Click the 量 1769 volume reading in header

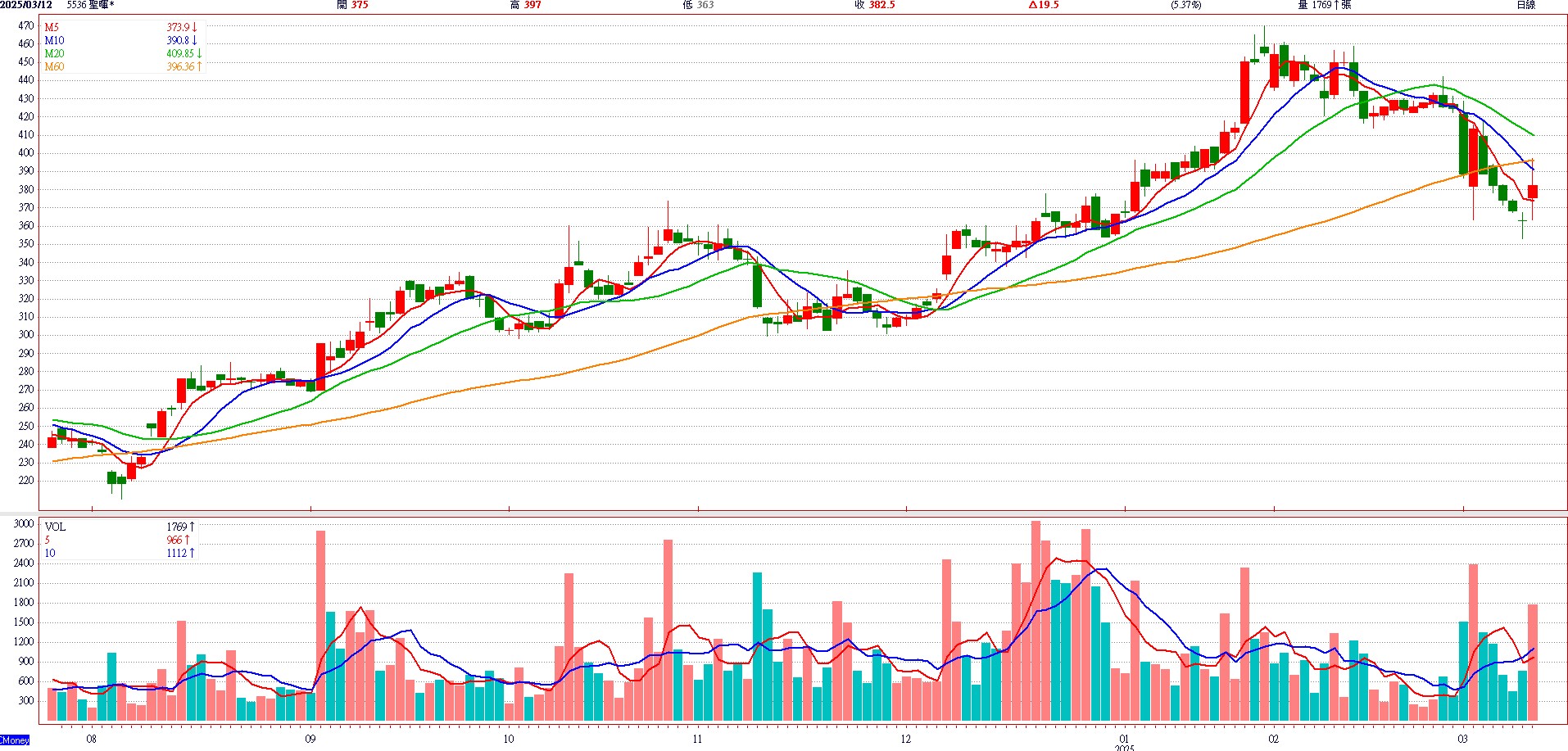1324,5
